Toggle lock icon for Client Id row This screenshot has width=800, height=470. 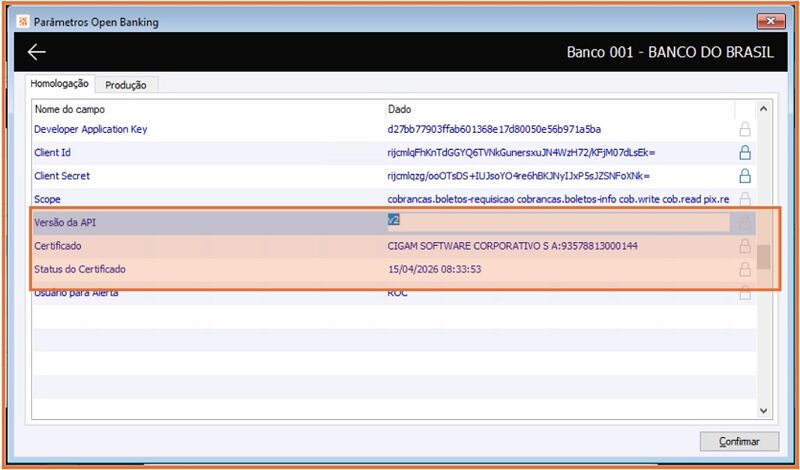(x=745, y=153)
